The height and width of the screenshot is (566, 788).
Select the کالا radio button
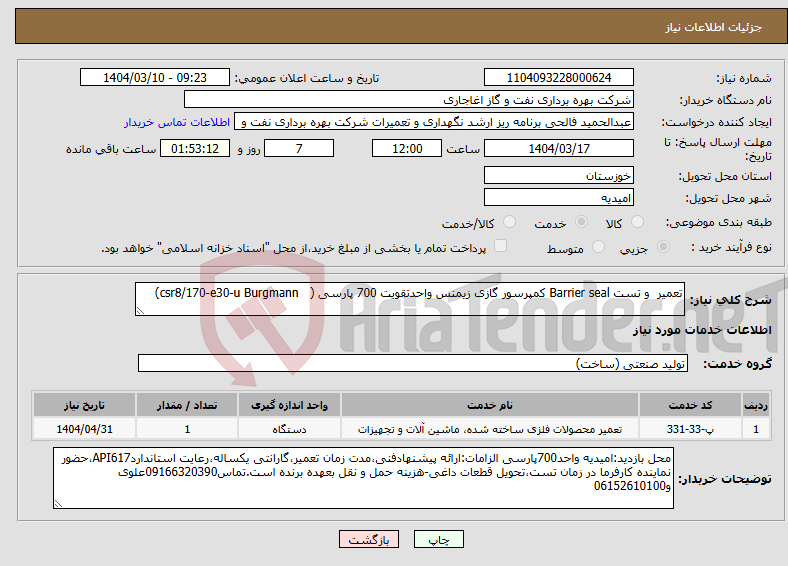point(637,222)
